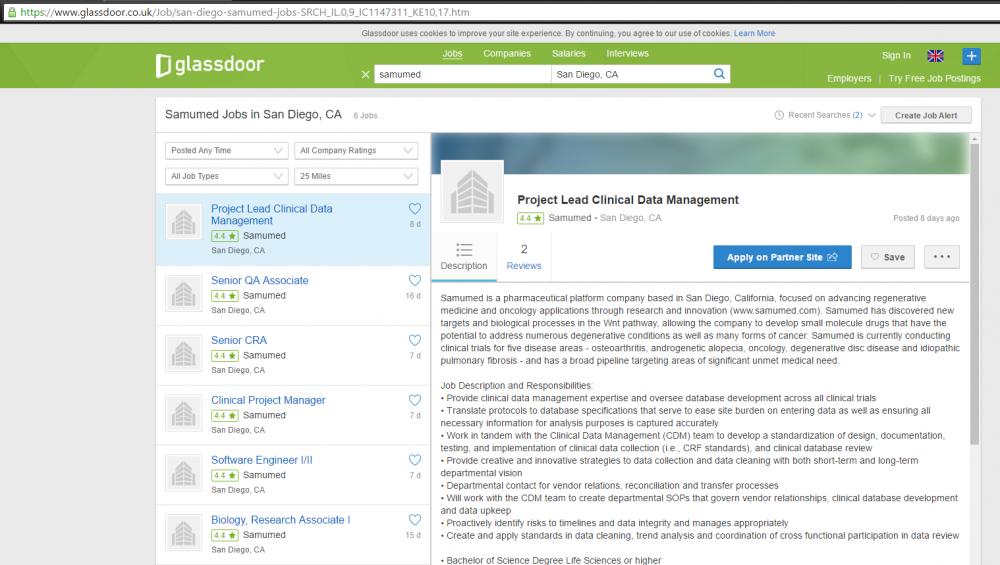Click the Create Job Alert button
The width and height of the screenshot is (1000, 565).
click(926, 115)
